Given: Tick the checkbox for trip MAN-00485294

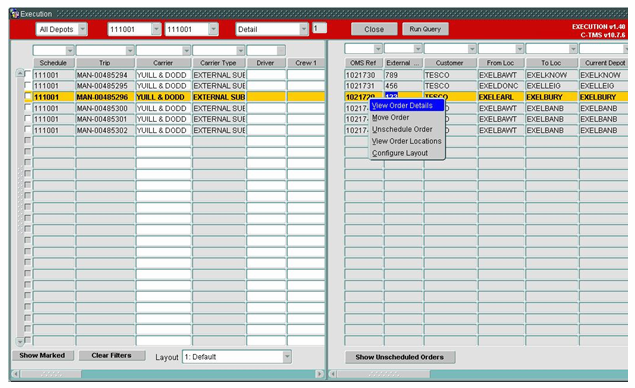Looking at the screenshot, I should point(28,74).
